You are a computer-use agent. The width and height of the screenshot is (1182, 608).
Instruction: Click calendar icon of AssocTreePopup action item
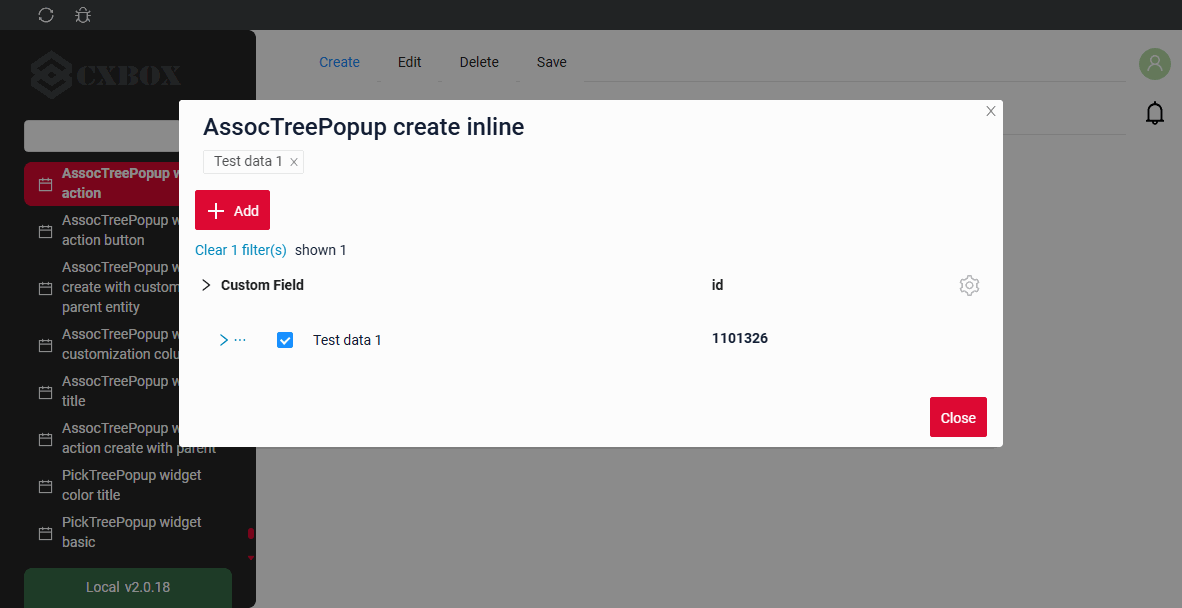45,184
